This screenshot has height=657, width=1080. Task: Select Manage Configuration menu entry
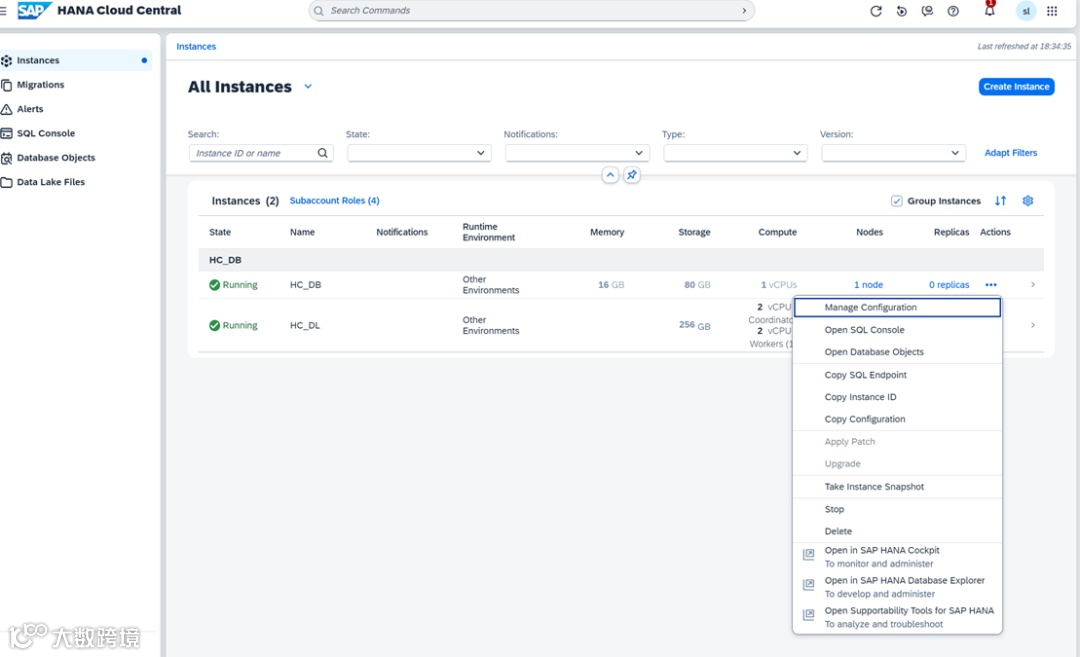(x=897, y=307)
